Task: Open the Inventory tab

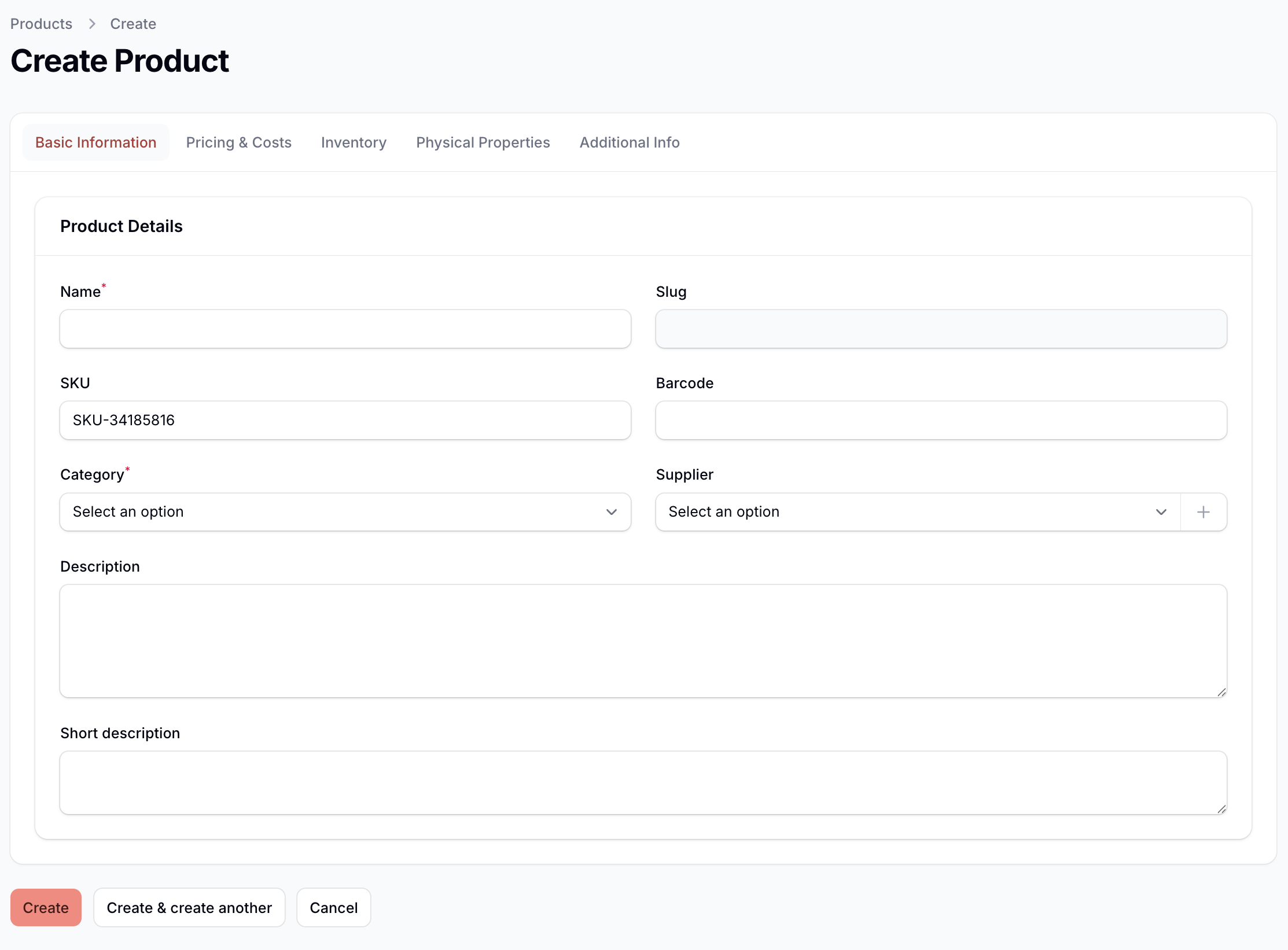Action: coord(354,142)
